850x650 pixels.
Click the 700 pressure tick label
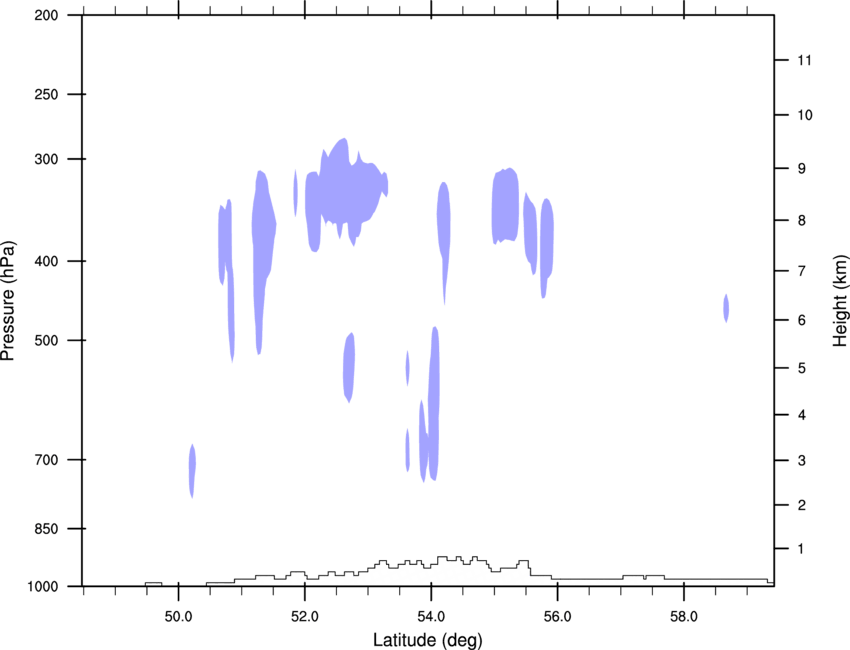point(46,460)
